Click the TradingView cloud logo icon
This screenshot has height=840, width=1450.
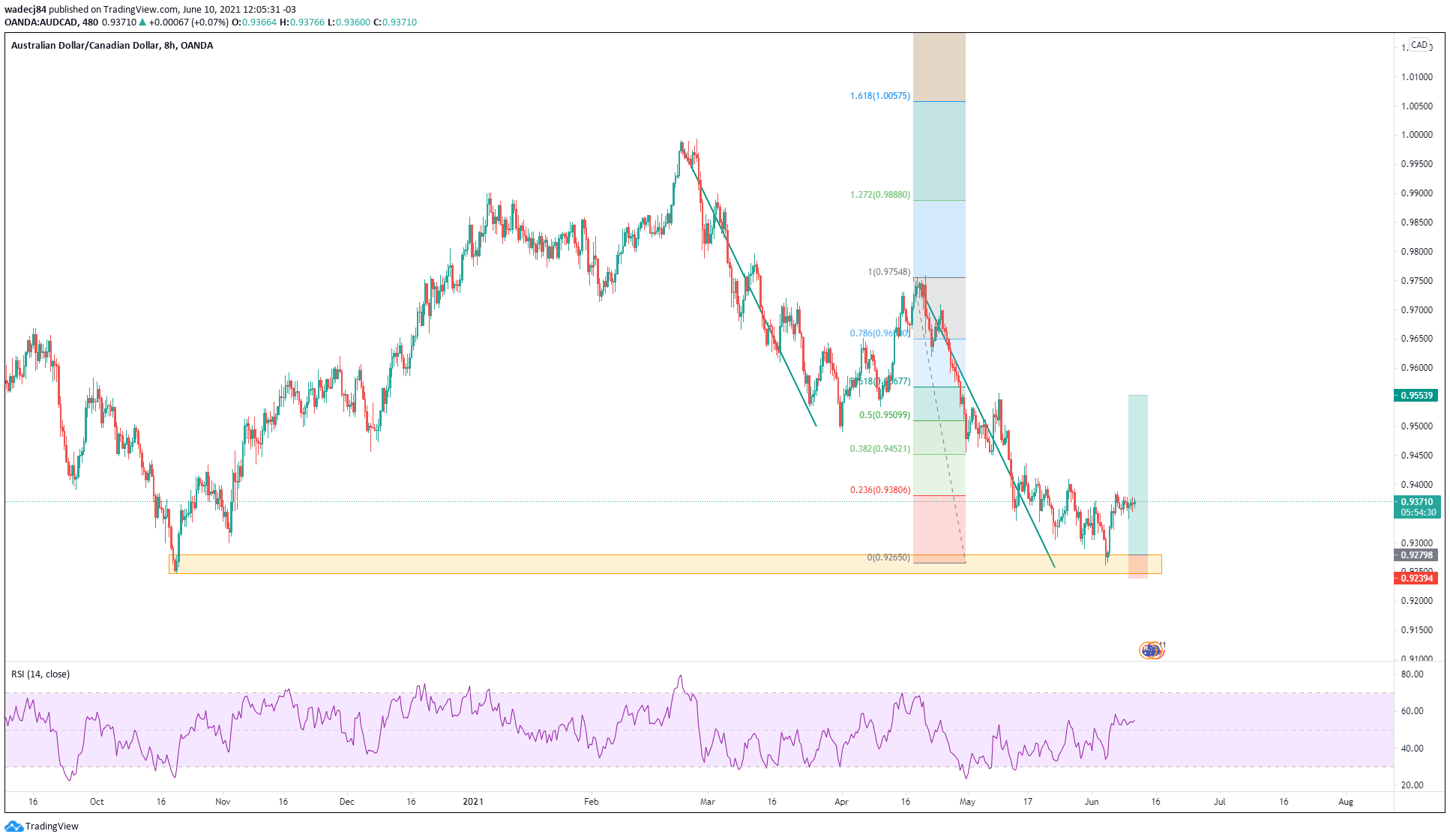click(13, 827)
